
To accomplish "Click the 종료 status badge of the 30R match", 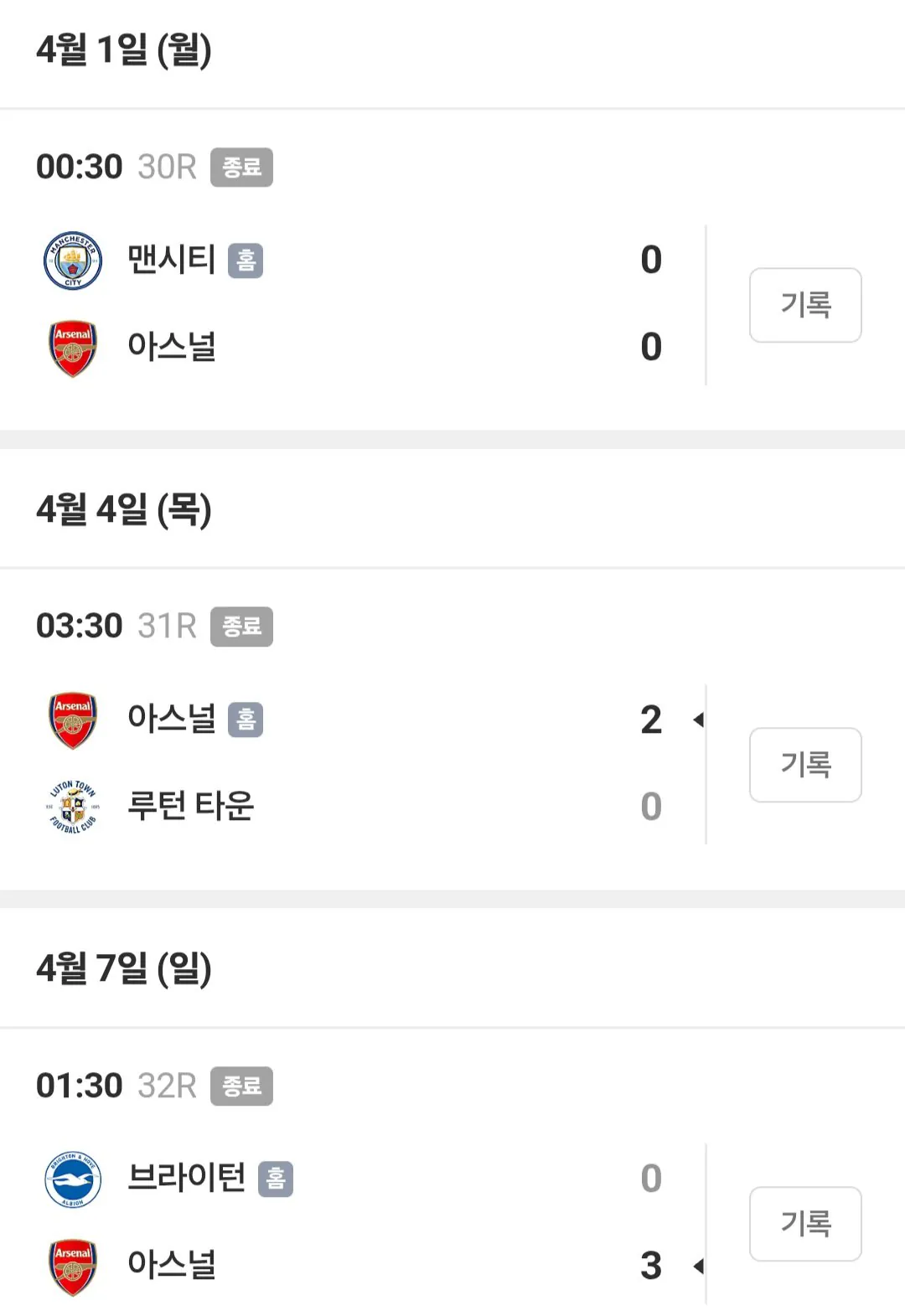I will pyautogui.click(x=241, y=168).
